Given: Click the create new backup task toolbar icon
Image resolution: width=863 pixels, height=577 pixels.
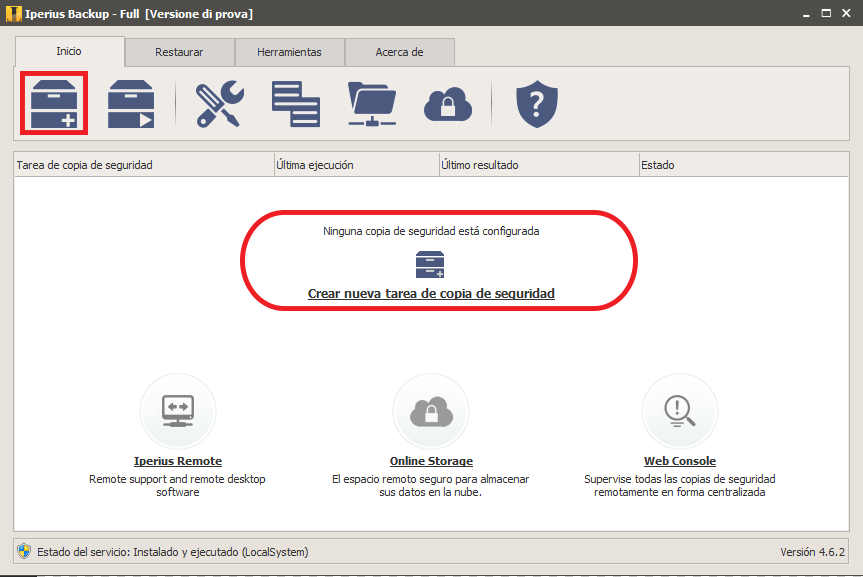Looking at the screenshot, I should click(x=54, y=104).
